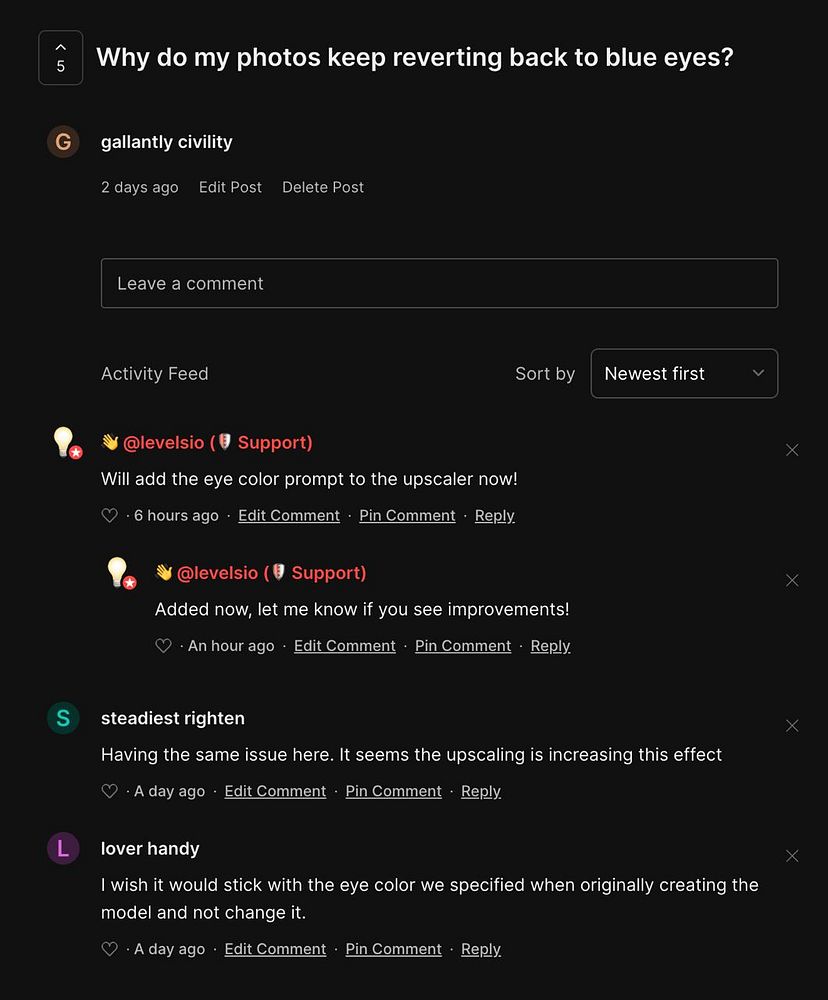Click gallantly civility's avatar
Viewport: 828px width, 1000px height.
63,142
